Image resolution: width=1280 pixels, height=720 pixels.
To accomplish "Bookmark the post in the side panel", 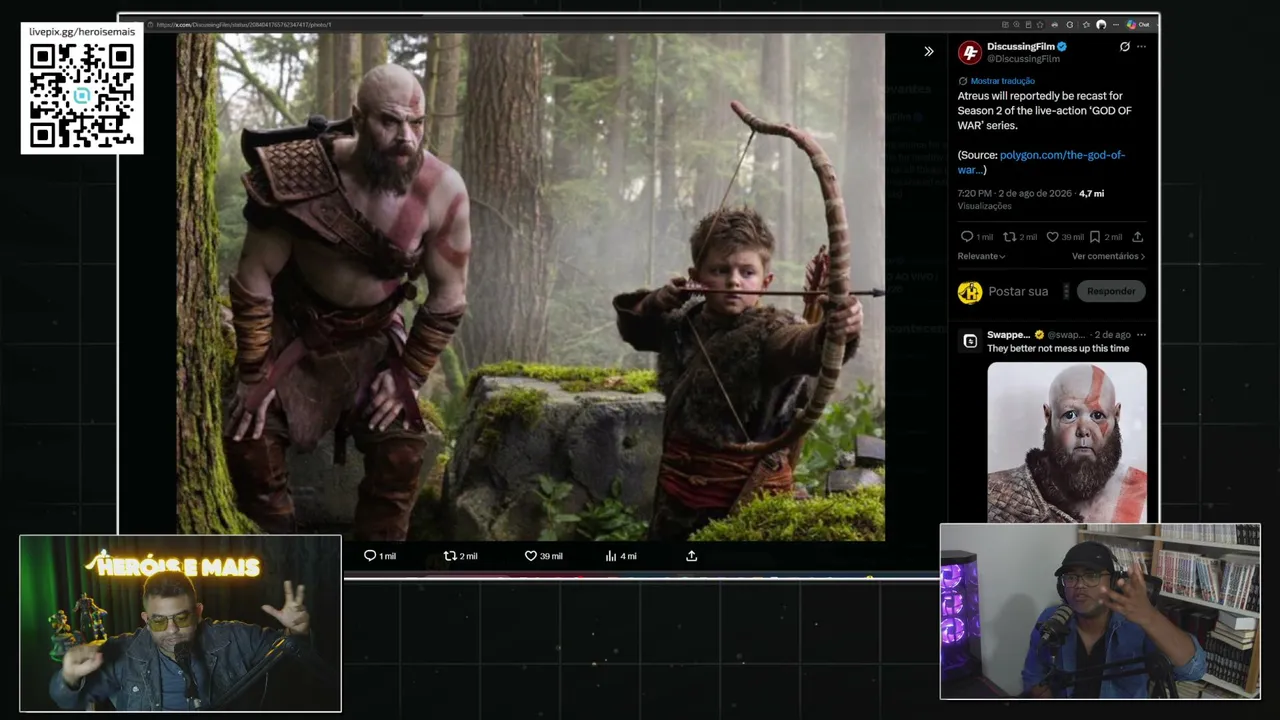I will coord(1095,237).
